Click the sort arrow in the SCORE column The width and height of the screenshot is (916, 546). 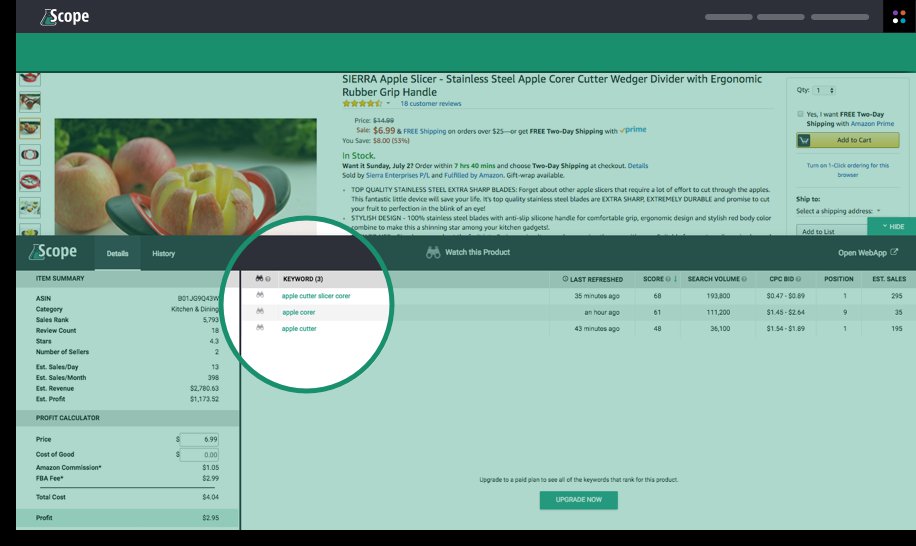[675, 279]
